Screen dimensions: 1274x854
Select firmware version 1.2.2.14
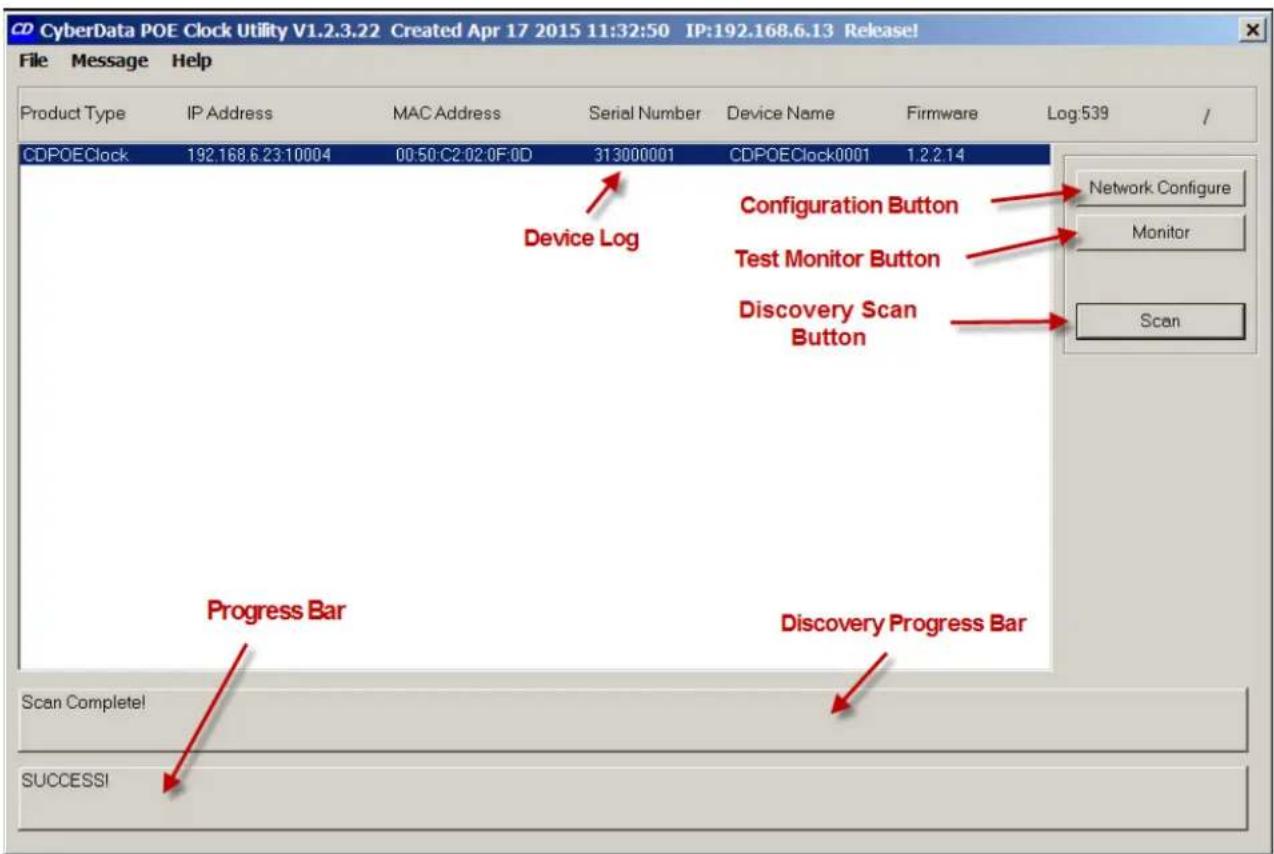point(935,154)
